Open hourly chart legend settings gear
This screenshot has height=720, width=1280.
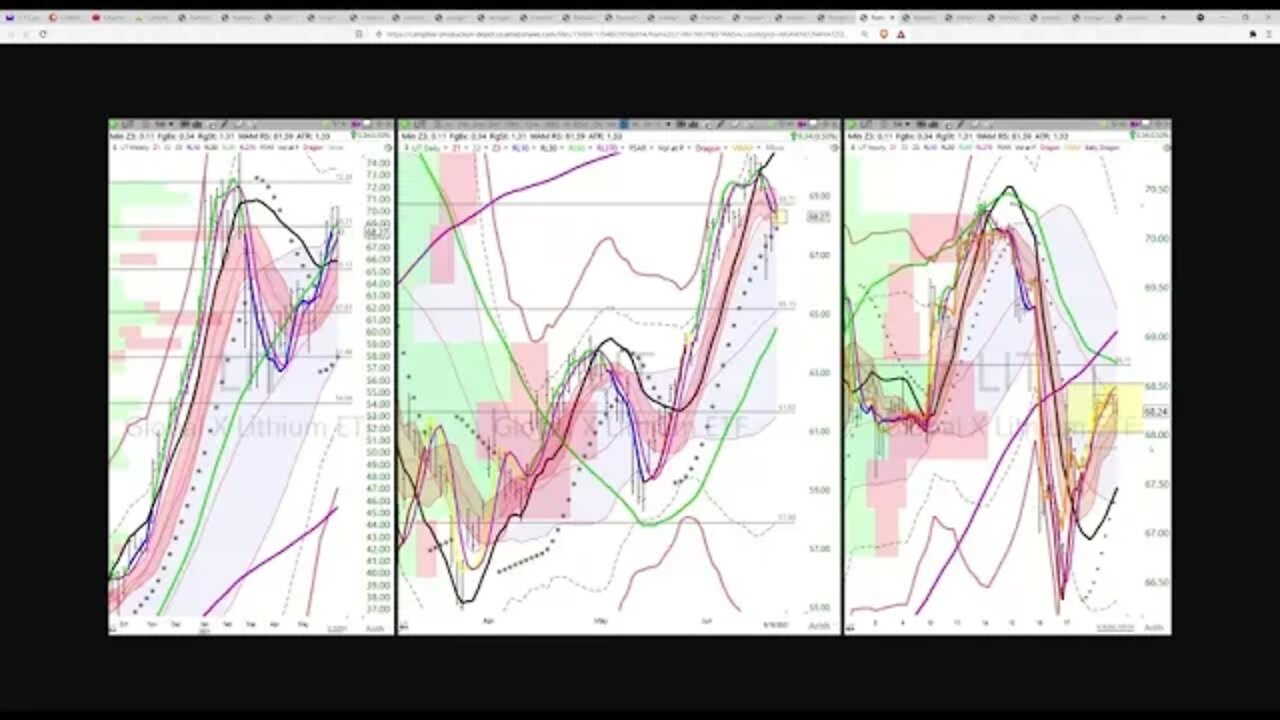click(x=1167, y=148)
